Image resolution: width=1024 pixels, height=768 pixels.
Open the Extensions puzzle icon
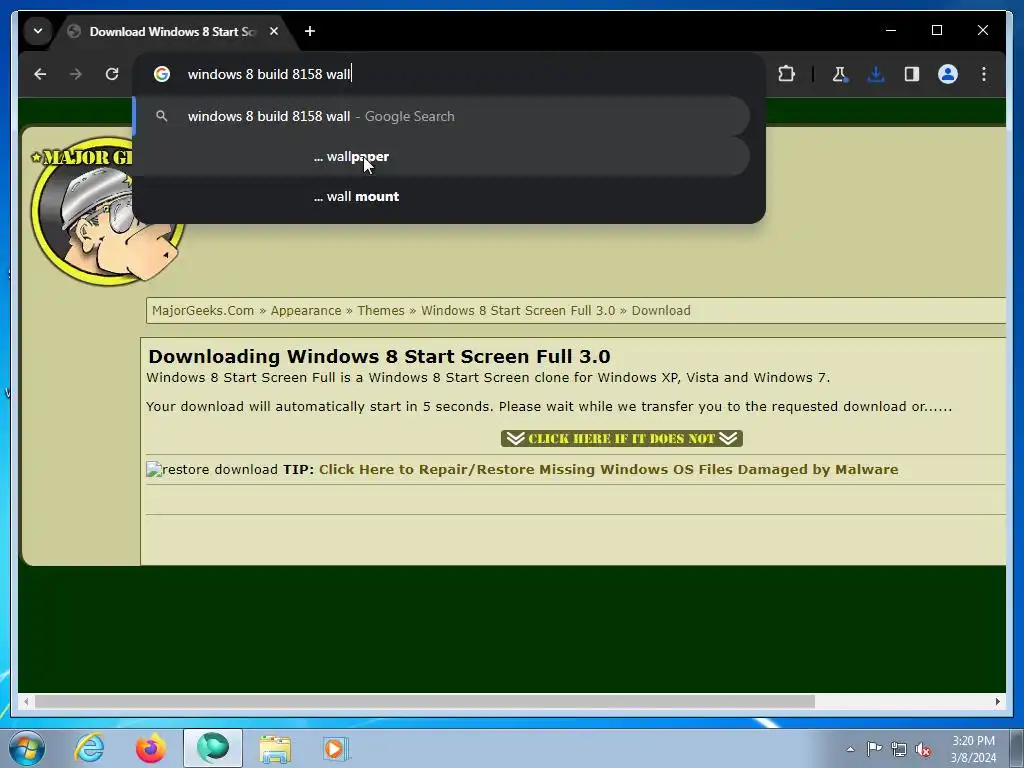click(x=786, y=74)
